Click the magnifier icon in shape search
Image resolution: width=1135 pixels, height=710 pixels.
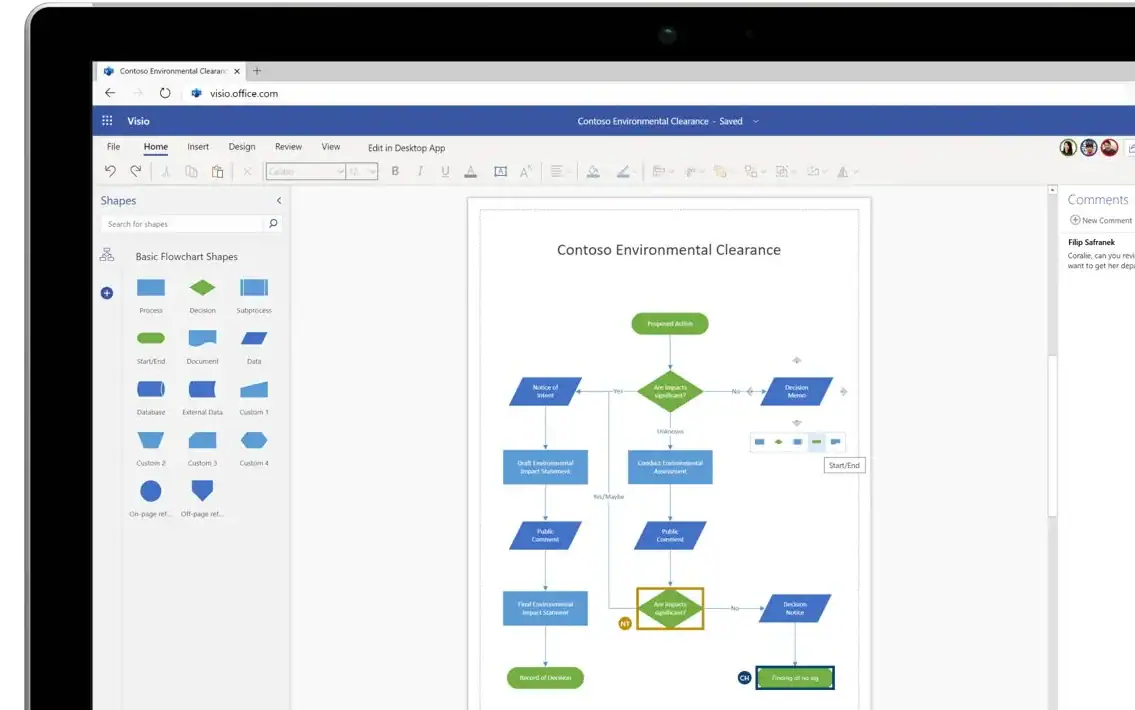pos(273,224)
